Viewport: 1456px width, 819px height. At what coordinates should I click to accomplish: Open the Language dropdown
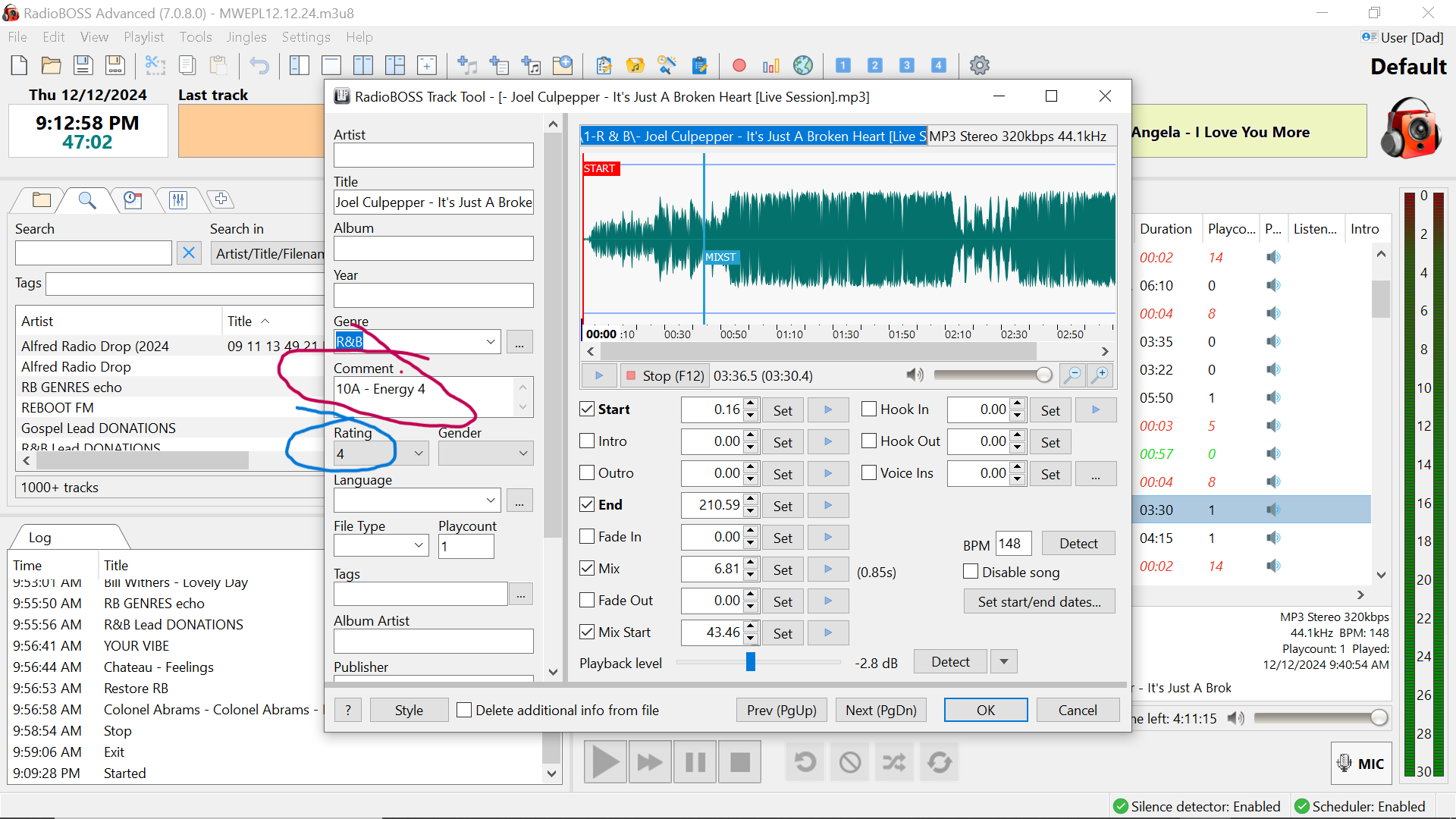click(491, 500)
